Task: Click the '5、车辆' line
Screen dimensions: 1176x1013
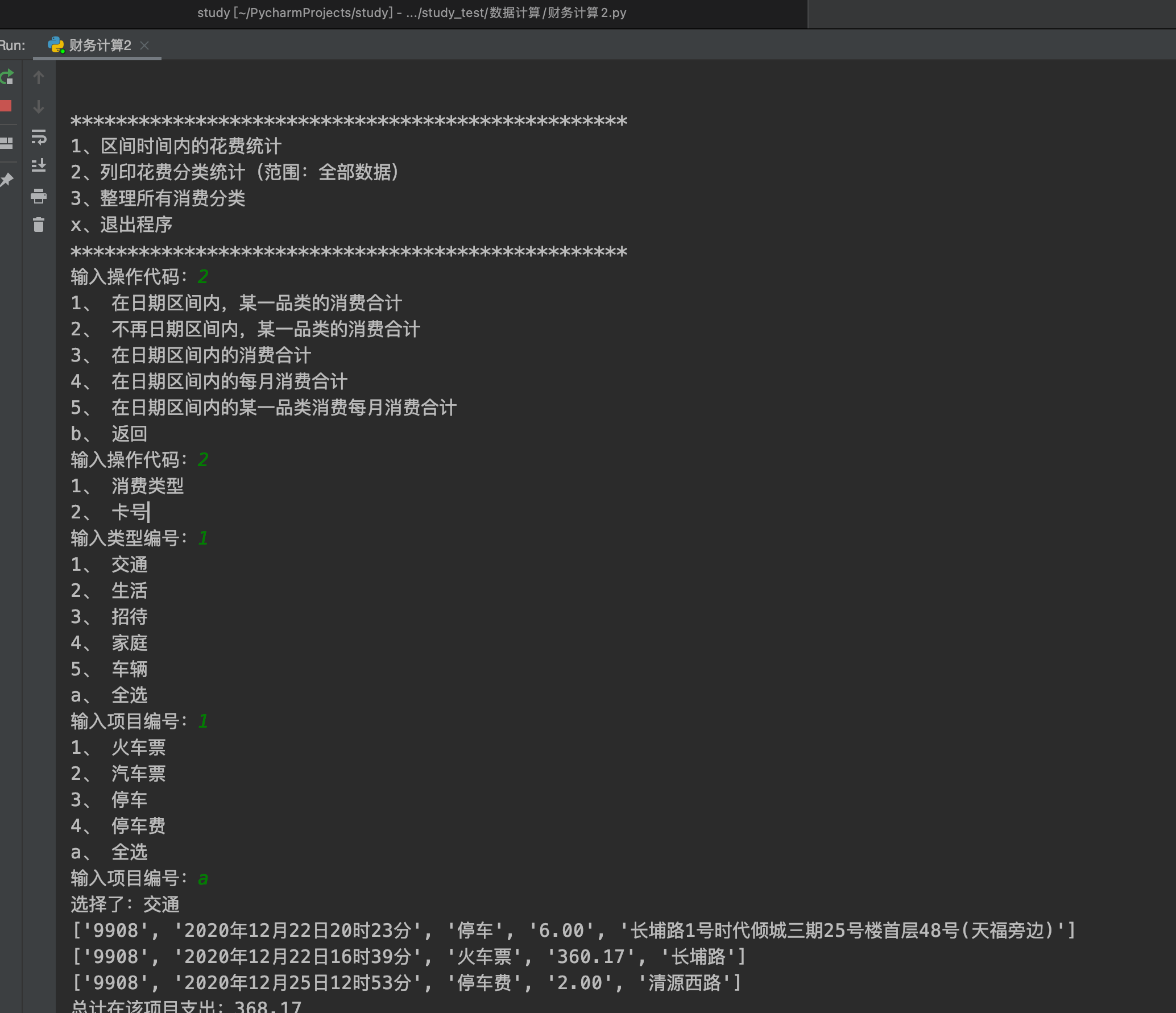Action: 109,669
